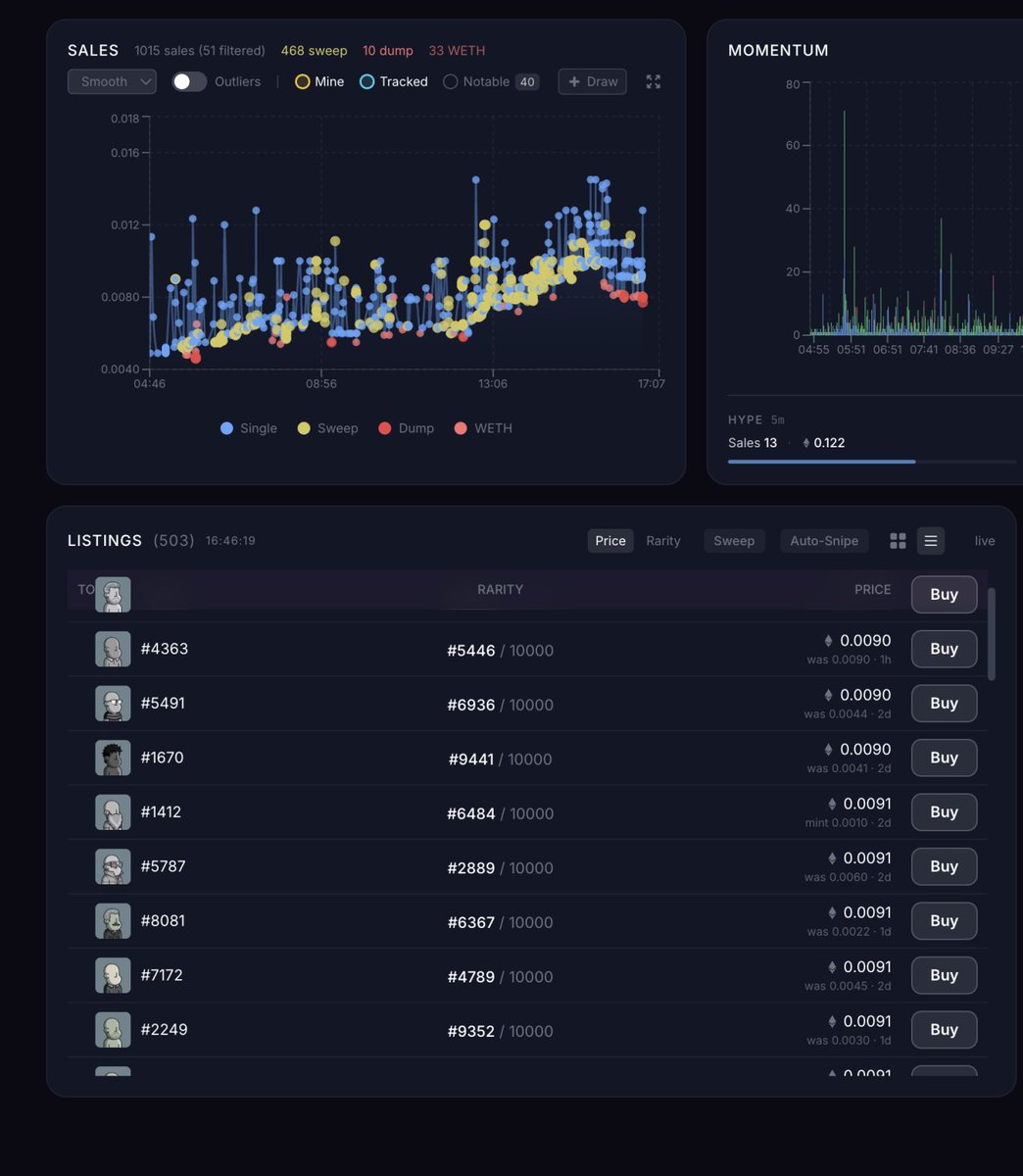
Task: Buy token #8081
Action: point(944,920)
